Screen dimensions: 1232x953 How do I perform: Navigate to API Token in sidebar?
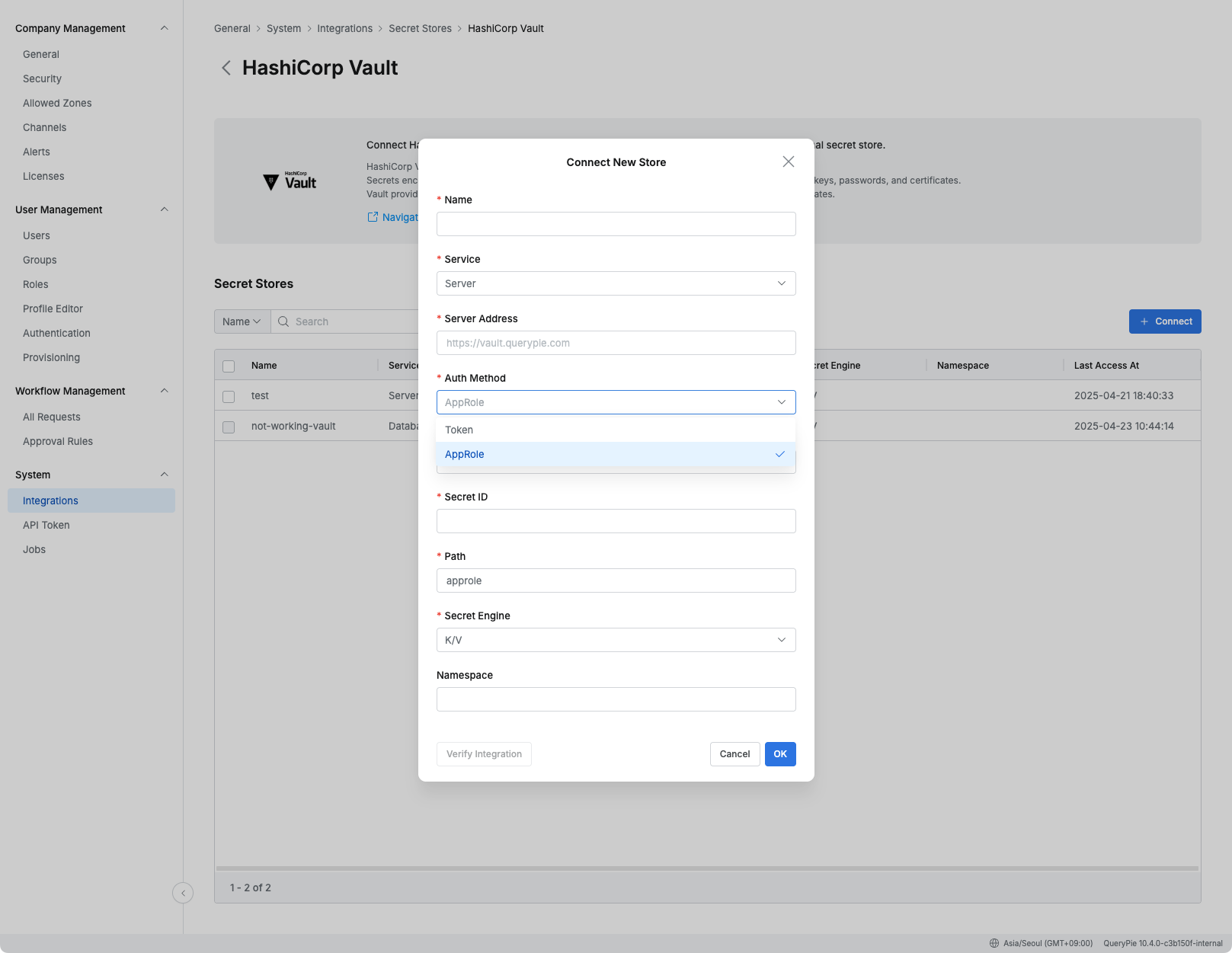click(46, 525)
